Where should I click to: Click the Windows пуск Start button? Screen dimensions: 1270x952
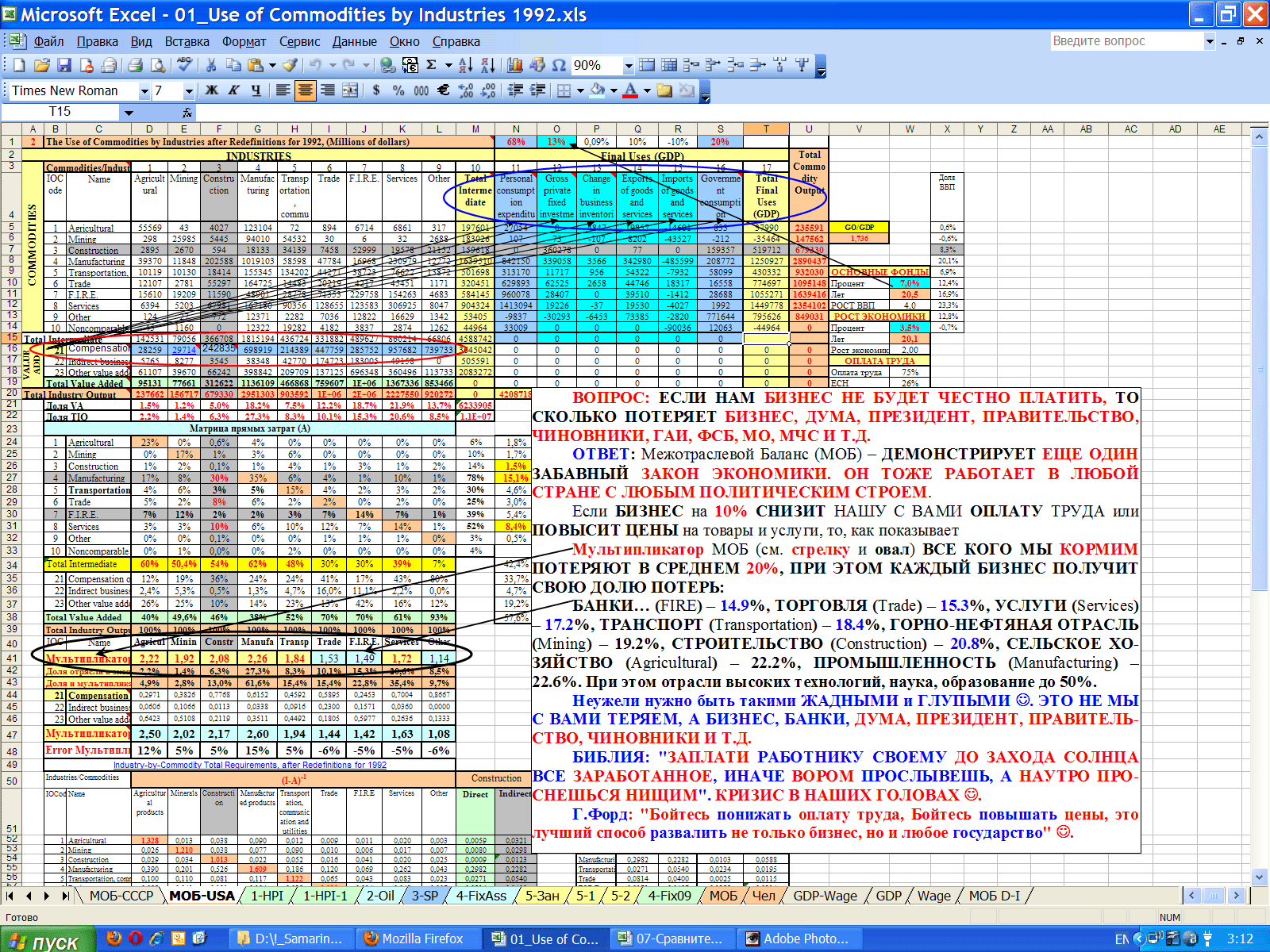point(48,940)
